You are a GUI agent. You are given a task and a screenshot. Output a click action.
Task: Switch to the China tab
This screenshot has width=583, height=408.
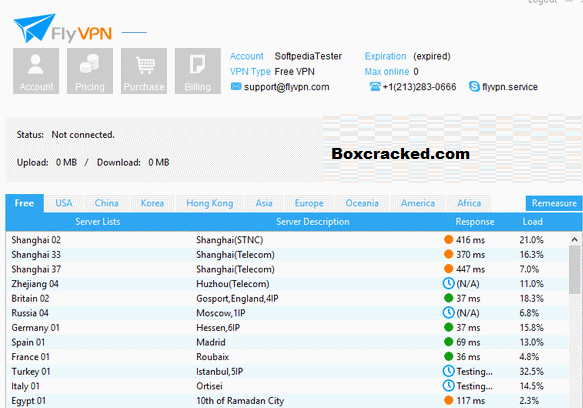[x=107, y=203]
